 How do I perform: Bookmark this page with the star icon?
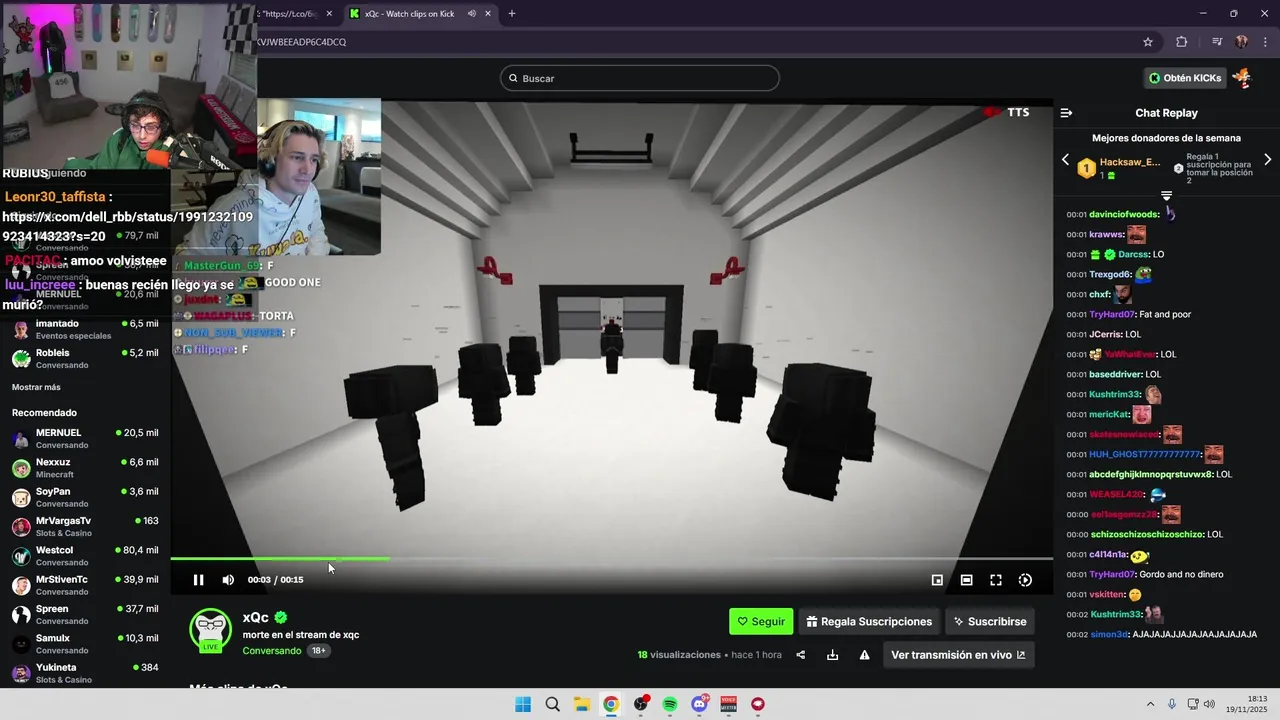[x=1148, y=42]
